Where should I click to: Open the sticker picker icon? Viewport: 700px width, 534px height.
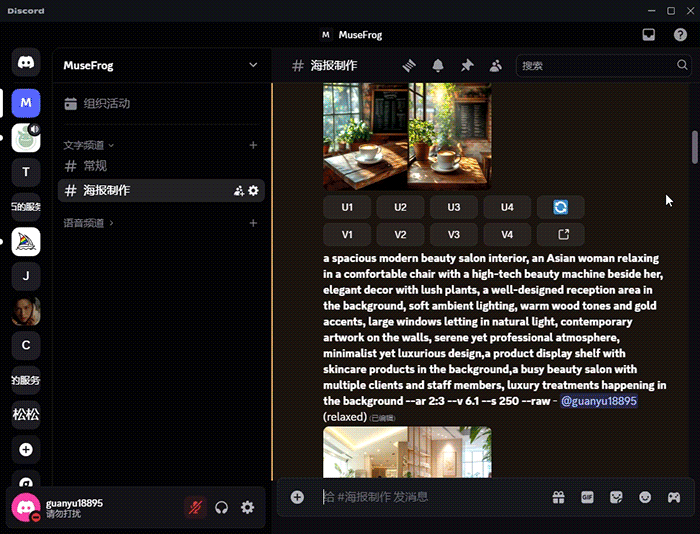tap(616, 497)
